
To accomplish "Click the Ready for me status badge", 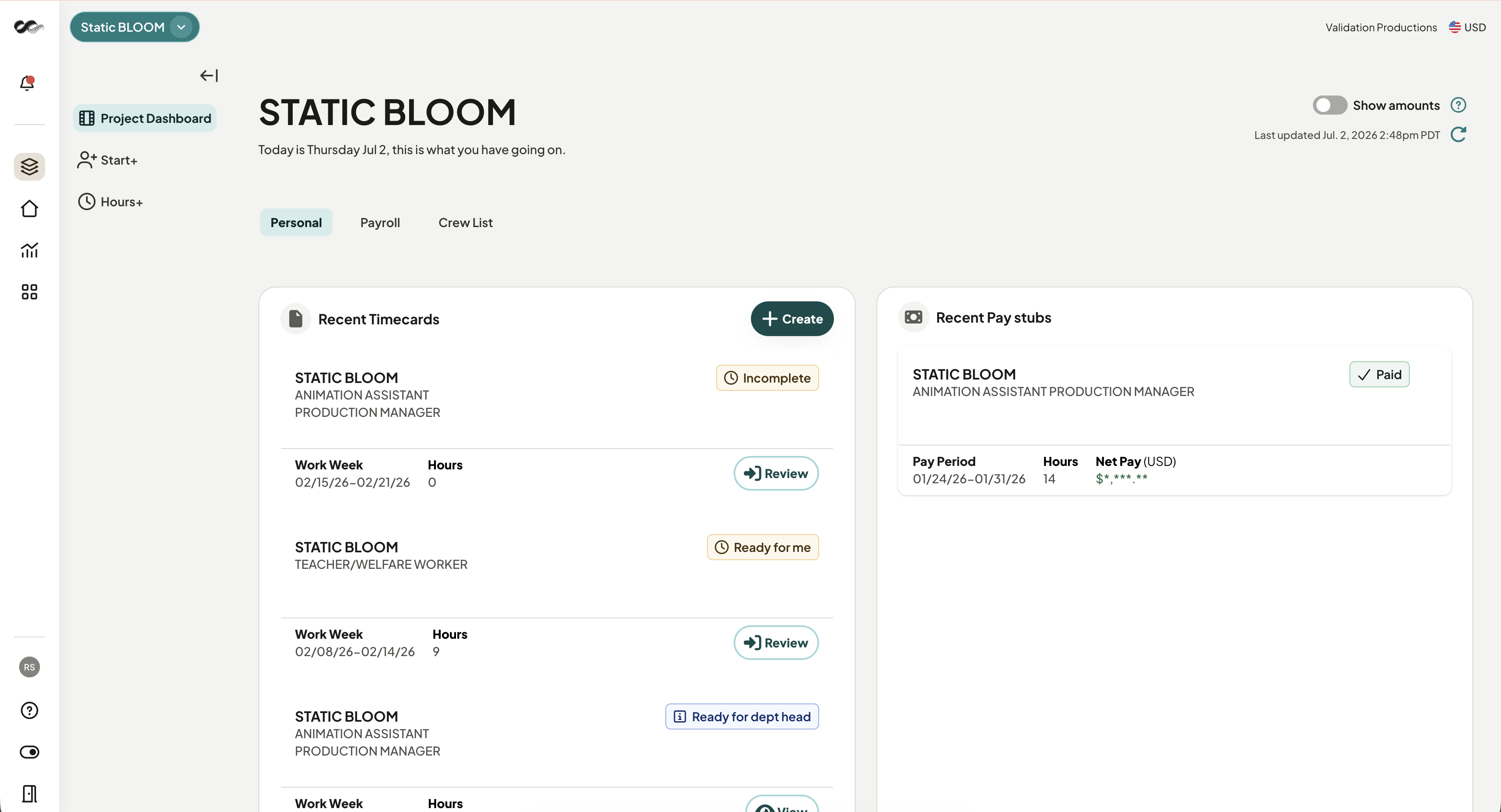I will pyautogui.click(x=763, y=548).
